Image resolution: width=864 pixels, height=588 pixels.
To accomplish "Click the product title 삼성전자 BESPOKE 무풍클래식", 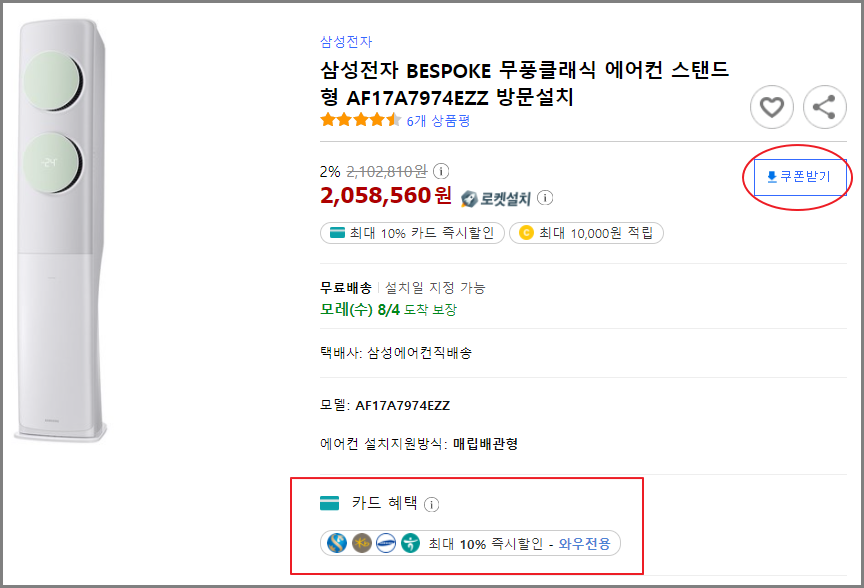I will 525,84.
